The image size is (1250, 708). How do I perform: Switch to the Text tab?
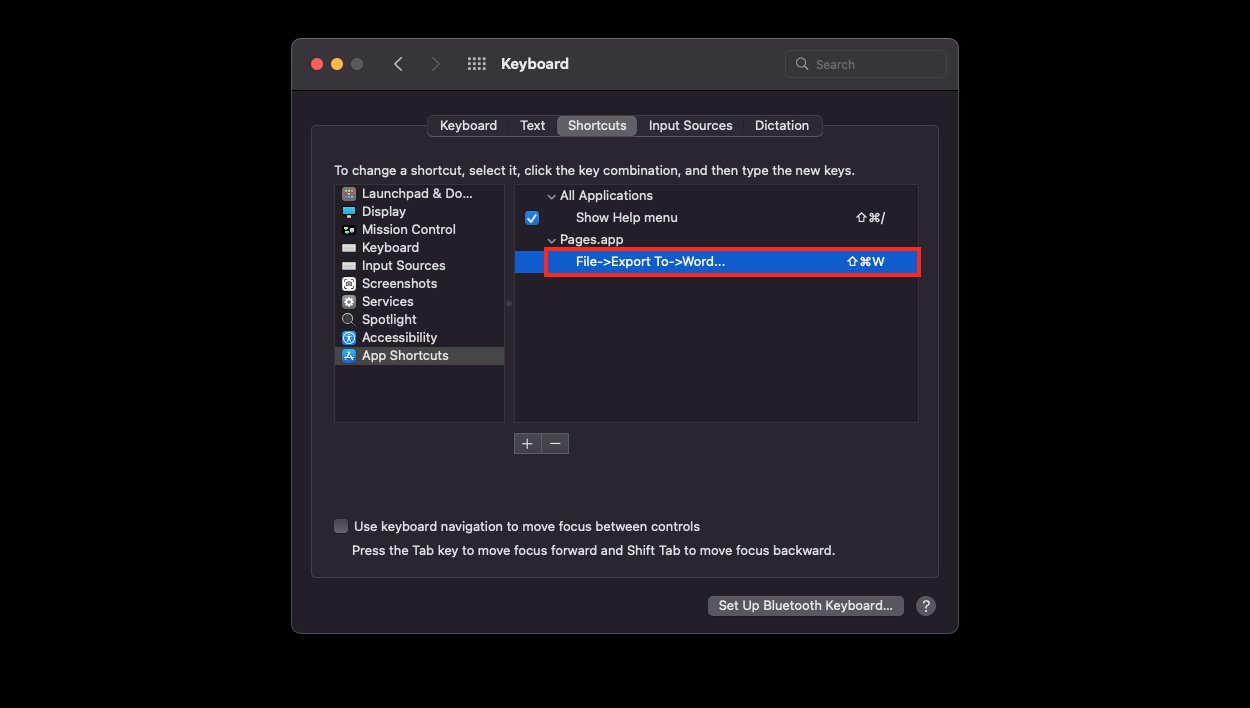click(x=532, y=126)
